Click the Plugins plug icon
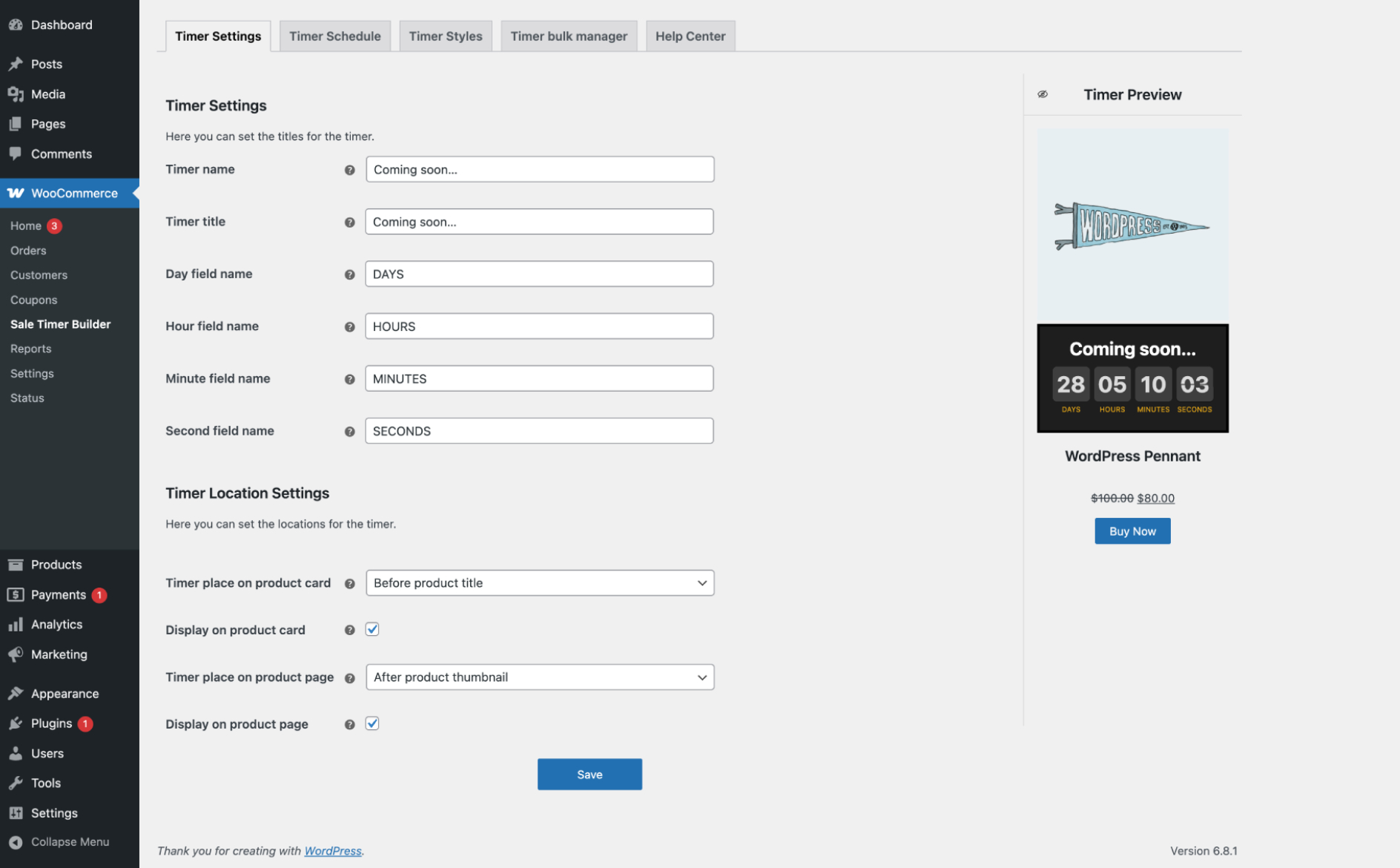1400x868 pixels. tap(16, 723)
